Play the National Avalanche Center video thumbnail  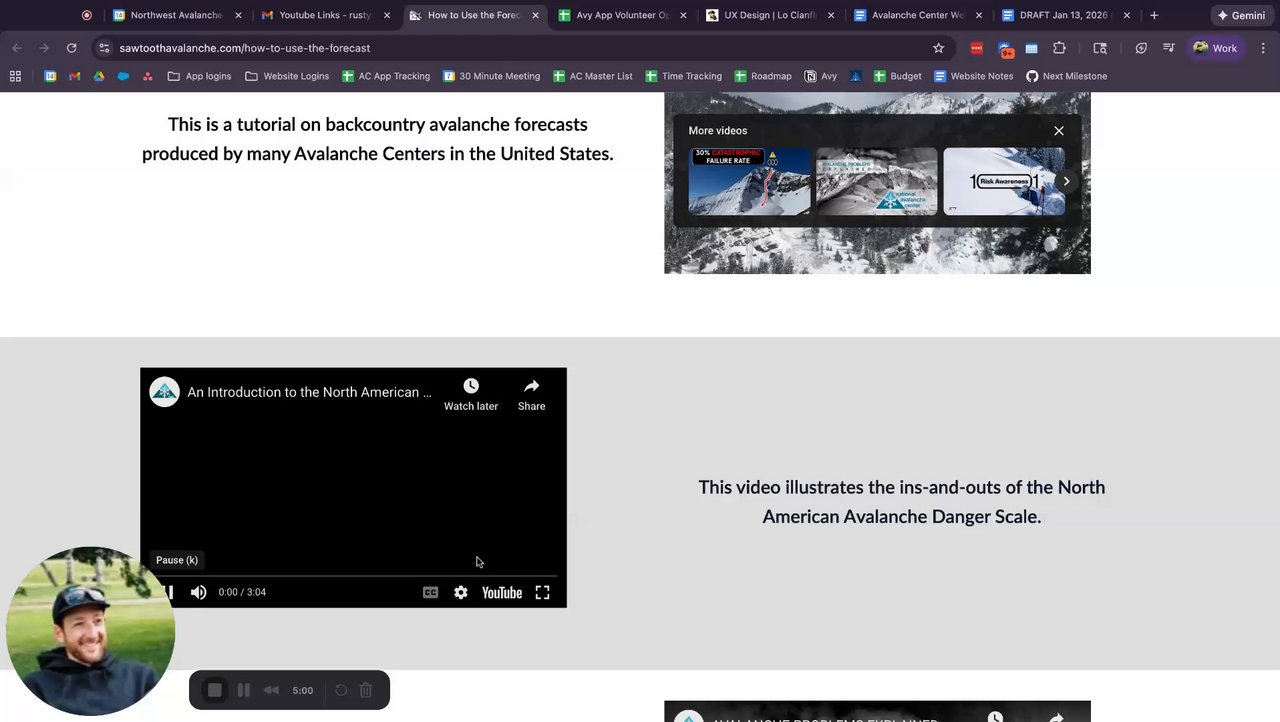[877, 181]
